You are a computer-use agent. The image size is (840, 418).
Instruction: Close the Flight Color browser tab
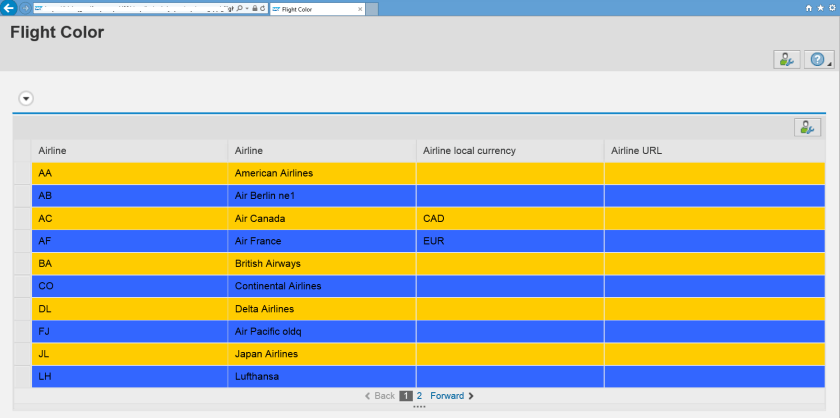pyautogui.click(x=360, y=9)
